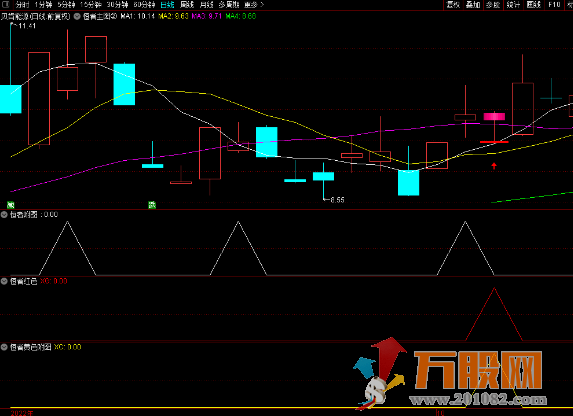573x416 pixels.
Task: Open the 多周期 multi-period view
Action: (x=229, y=5)
